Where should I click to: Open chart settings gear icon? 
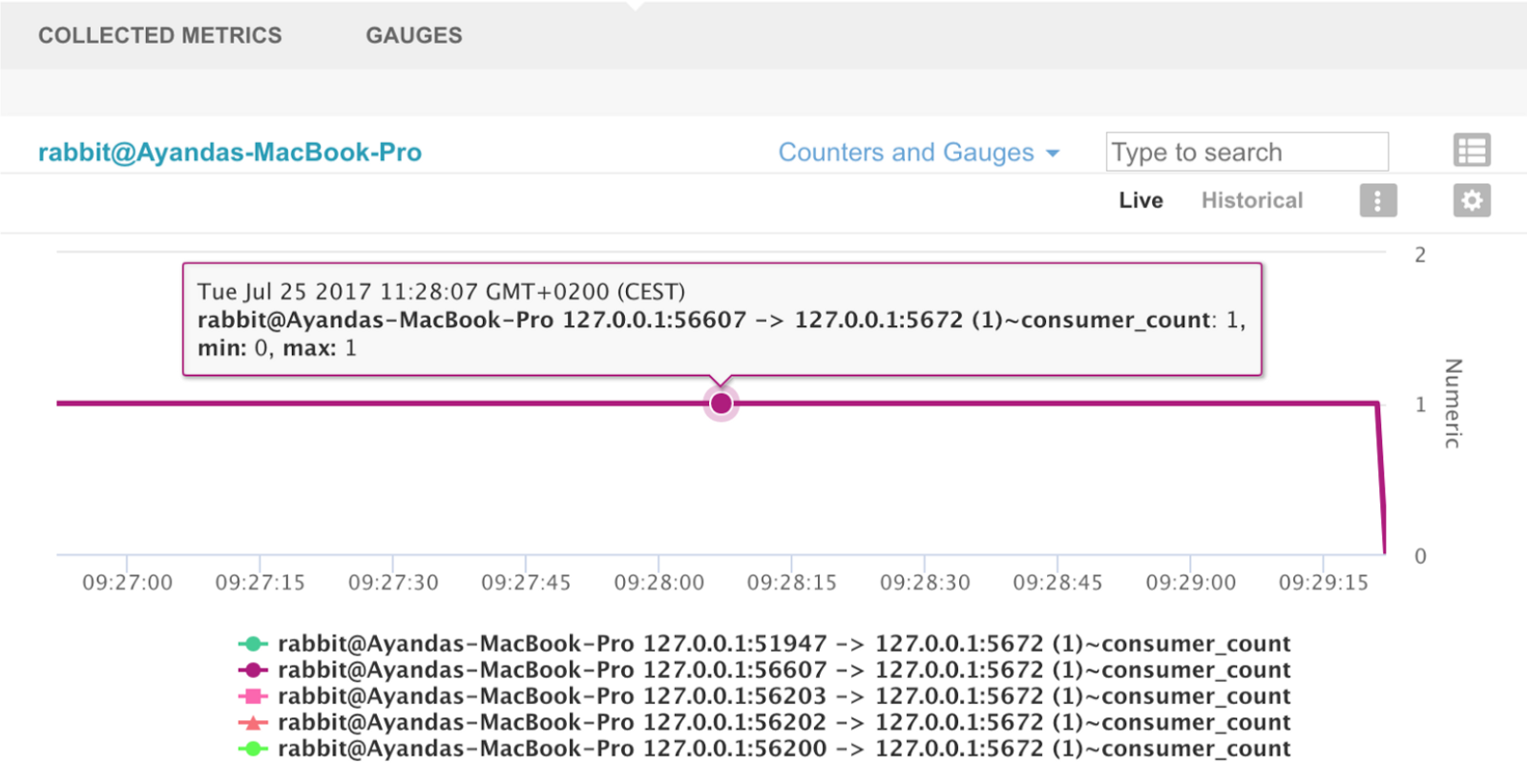pyautogui.click(x=1472, y=200)
